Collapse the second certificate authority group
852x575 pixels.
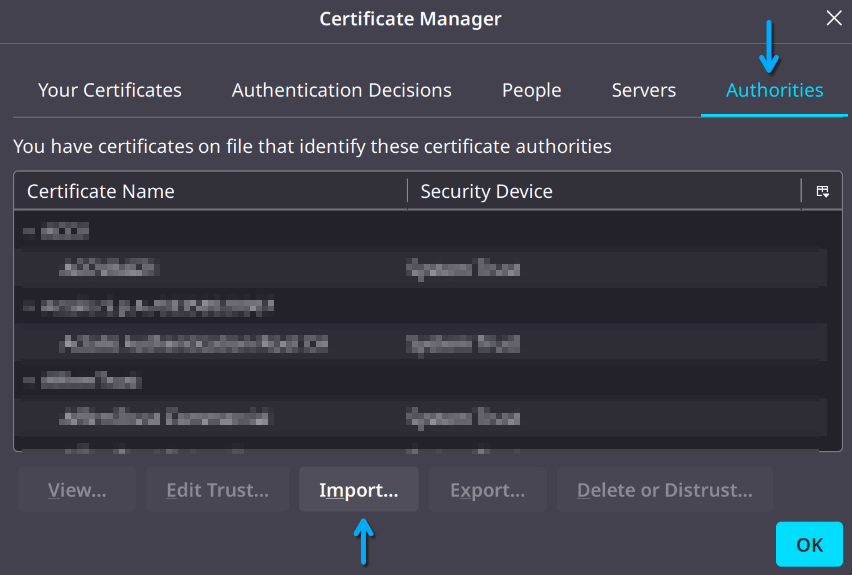click(x=29, y=305)
